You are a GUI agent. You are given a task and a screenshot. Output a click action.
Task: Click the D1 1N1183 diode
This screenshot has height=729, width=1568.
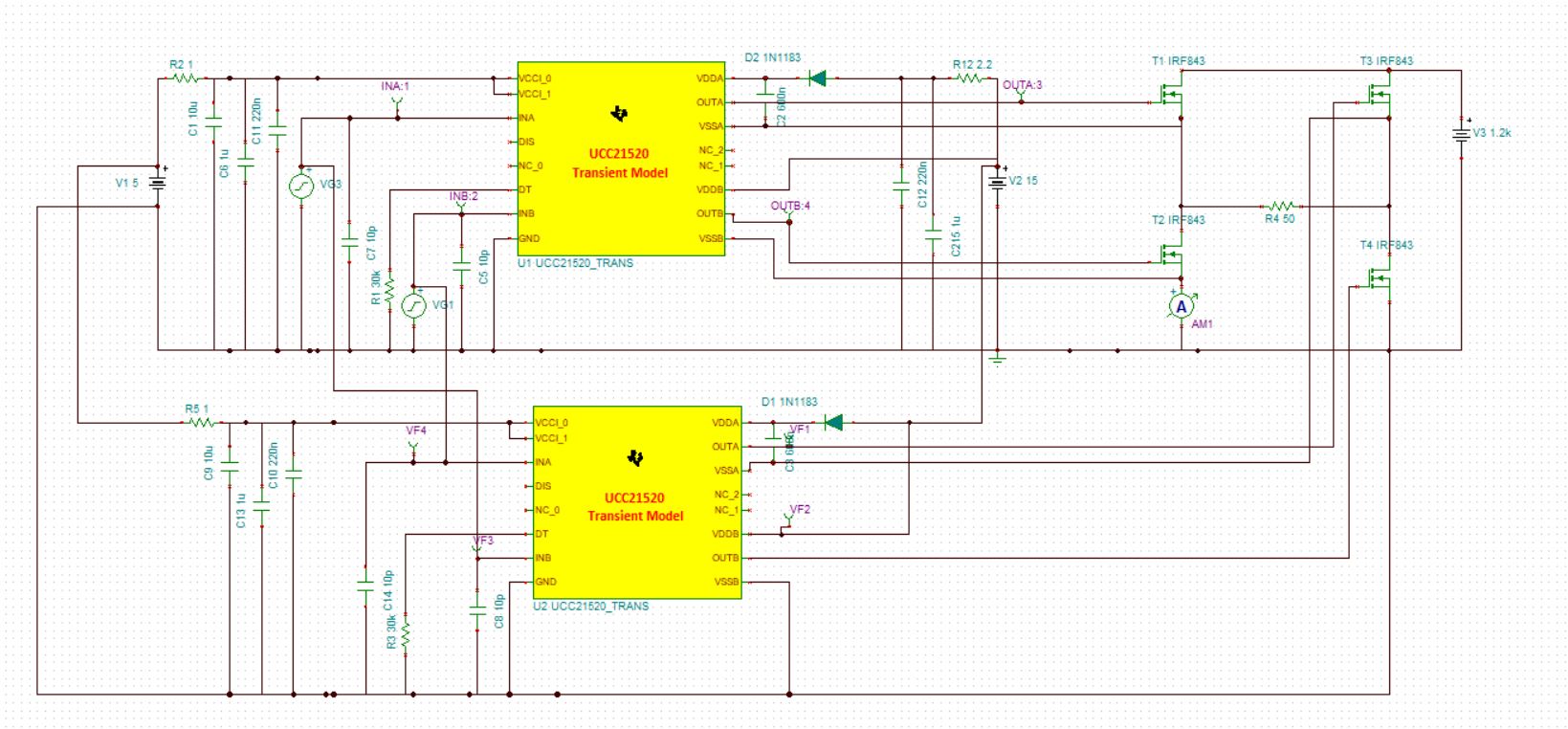[x=833, y=422]
